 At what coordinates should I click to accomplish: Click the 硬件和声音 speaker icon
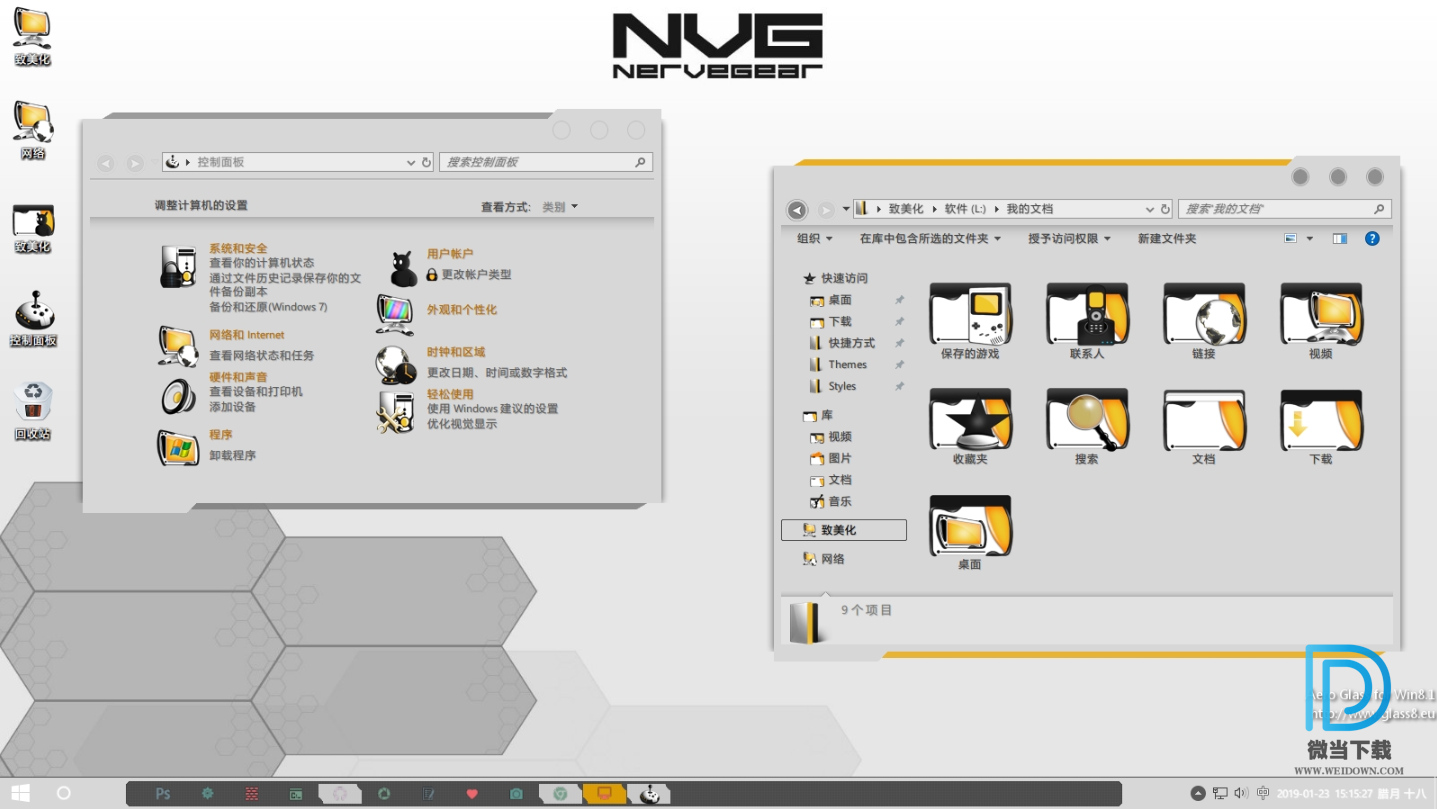click(x=178, y=397)
